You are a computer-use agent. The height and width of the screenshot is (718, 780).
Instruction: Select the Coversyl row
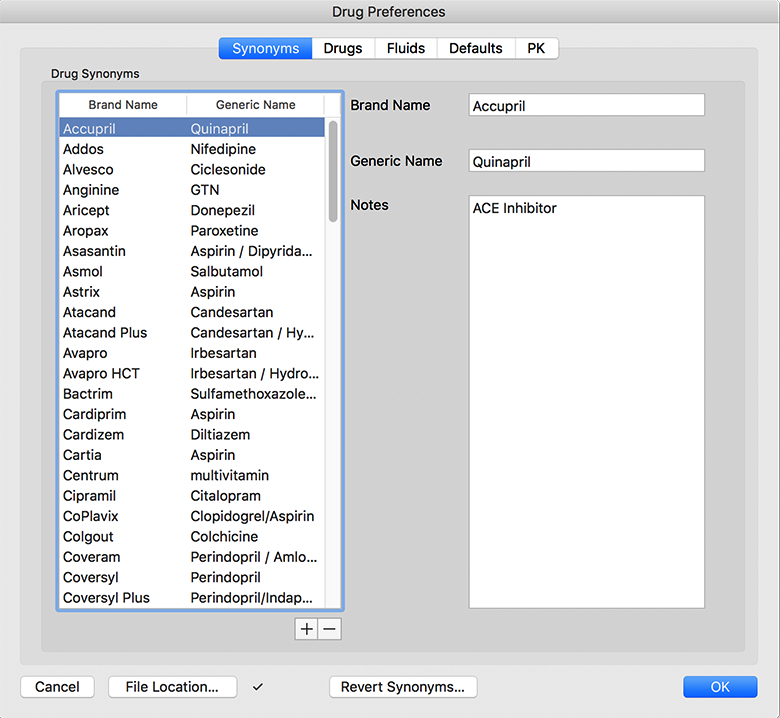point(192,577)
